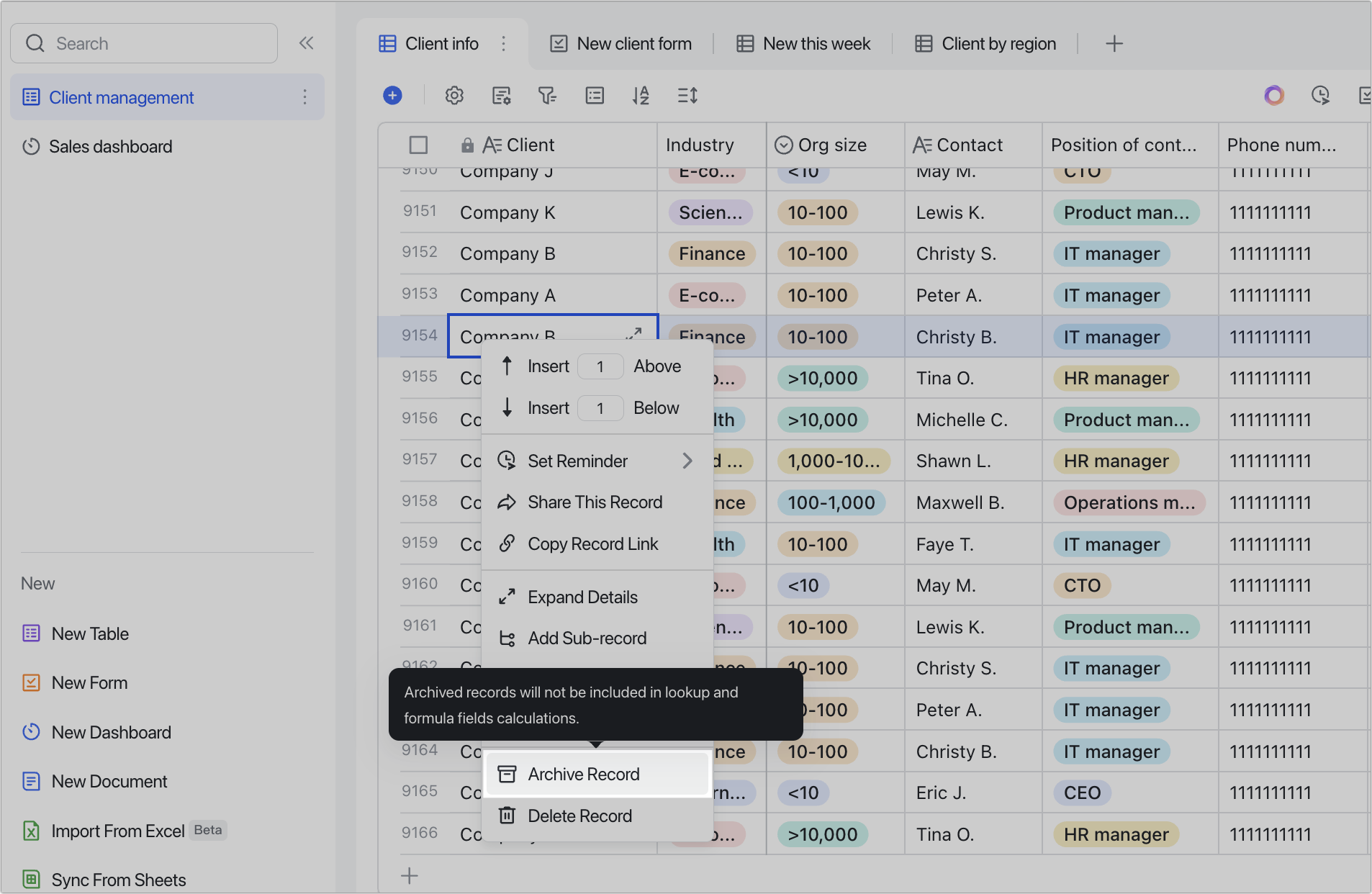Open the A-Z sort icon

pos(641,95)
